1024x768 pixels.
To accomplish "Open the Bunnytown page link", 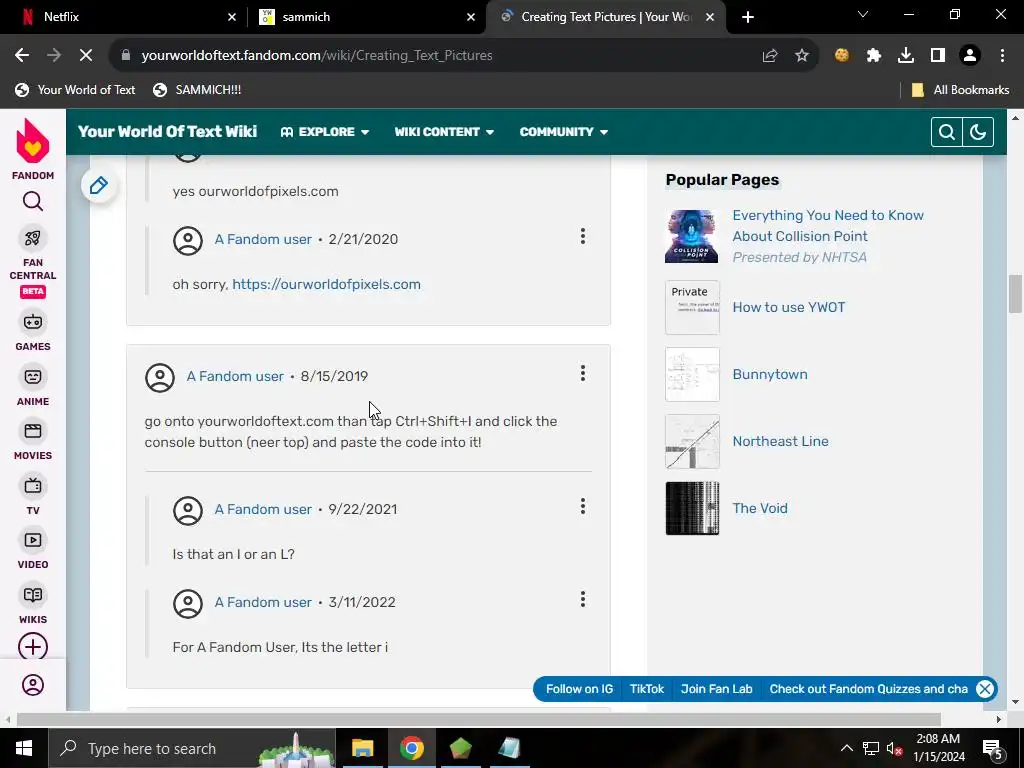I will 769,374.
